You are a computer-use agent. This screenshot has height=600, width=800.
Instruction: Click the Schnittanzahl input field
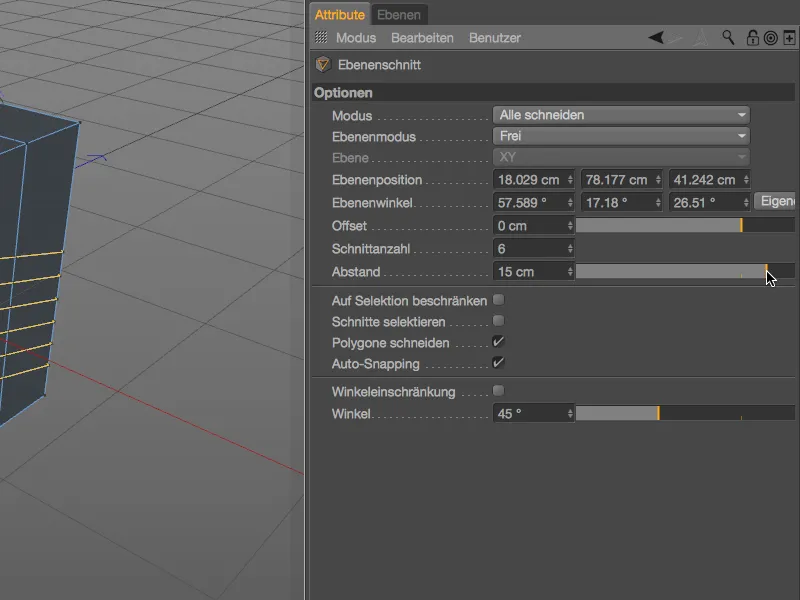529,249
